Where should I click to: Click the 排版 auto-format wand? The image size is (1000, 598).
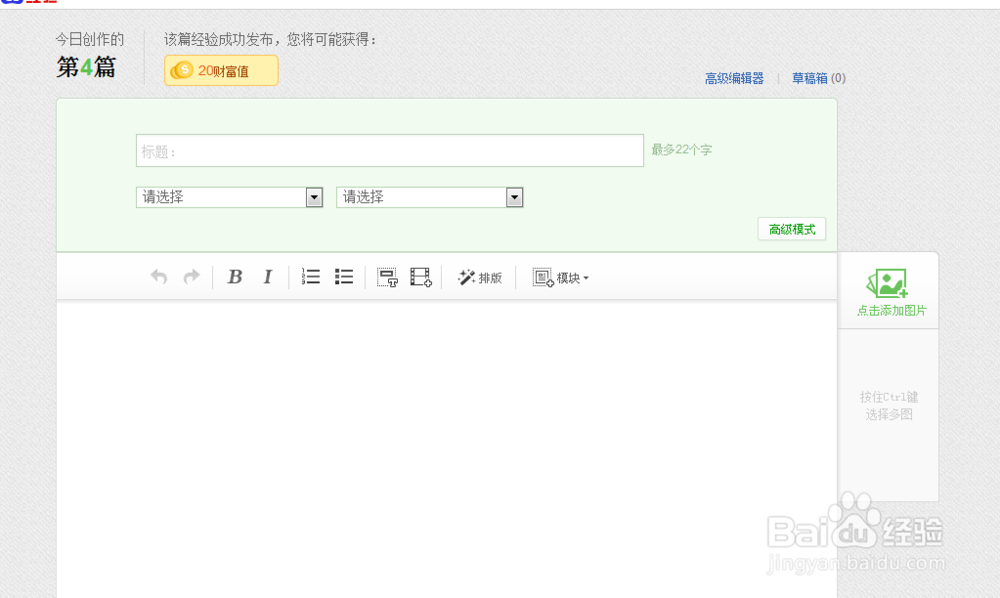pos(480,277)
